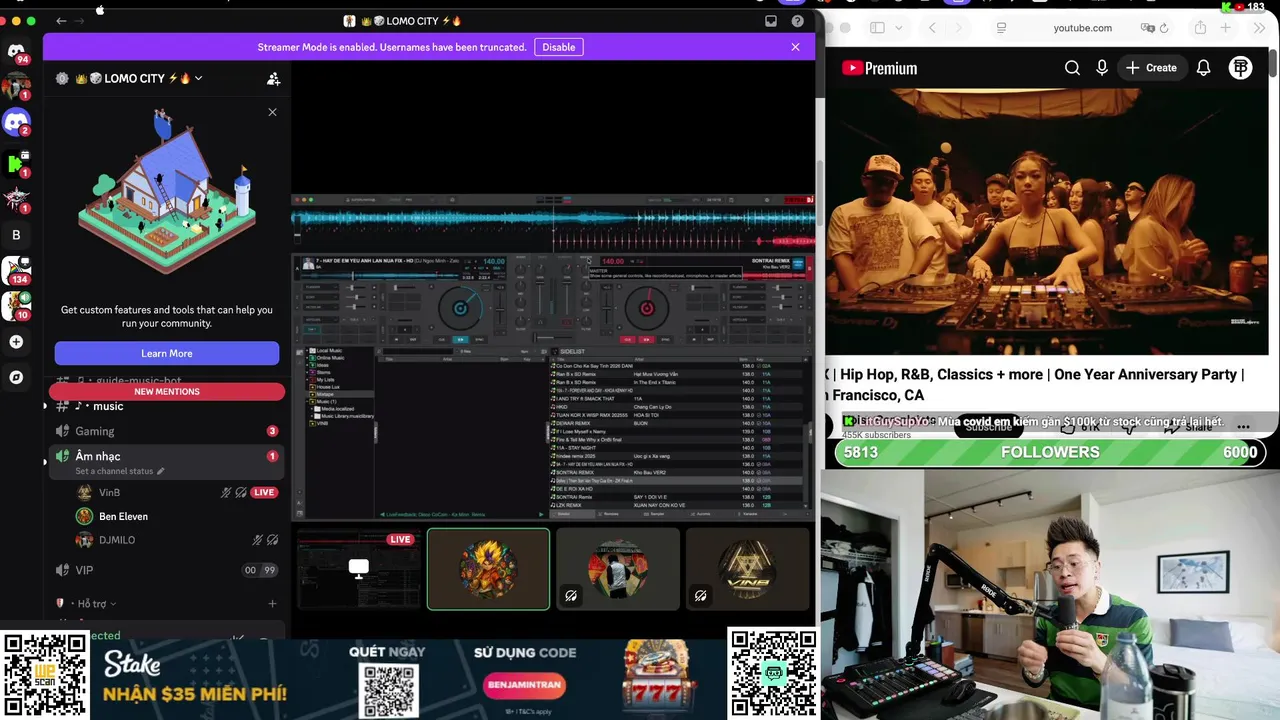Open Discover servers compass icon
Screen dimensions: 1280x720
tap(16, 377)
